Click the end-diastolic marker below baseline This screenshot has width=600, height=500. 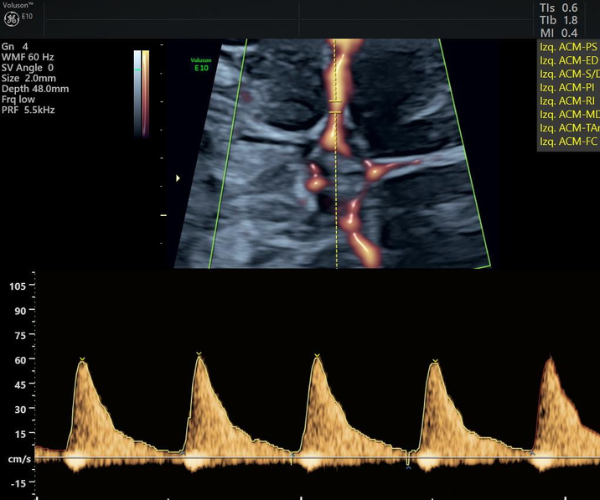(408, 467)
